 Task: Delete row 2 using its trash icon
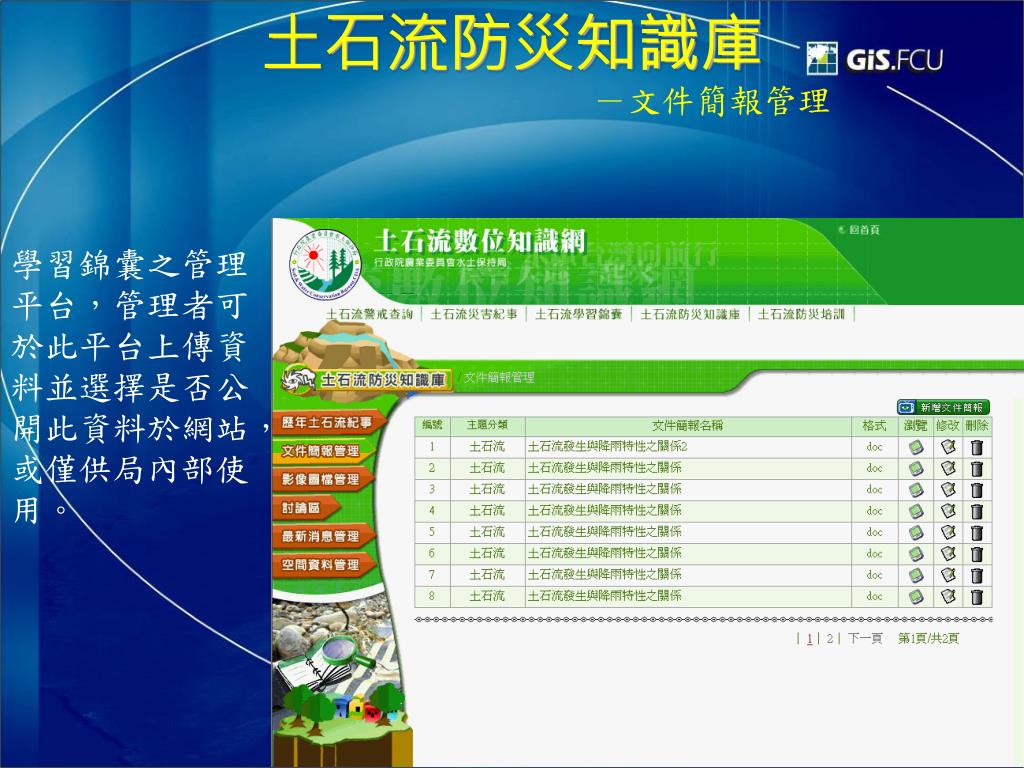(976, 469)
